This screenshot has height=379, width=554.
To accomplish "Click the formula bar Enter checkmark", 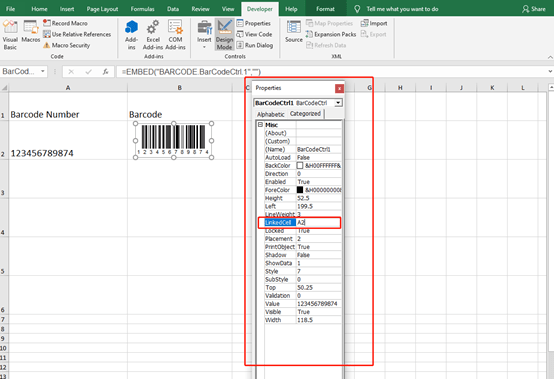I will [x=88, y=72].
